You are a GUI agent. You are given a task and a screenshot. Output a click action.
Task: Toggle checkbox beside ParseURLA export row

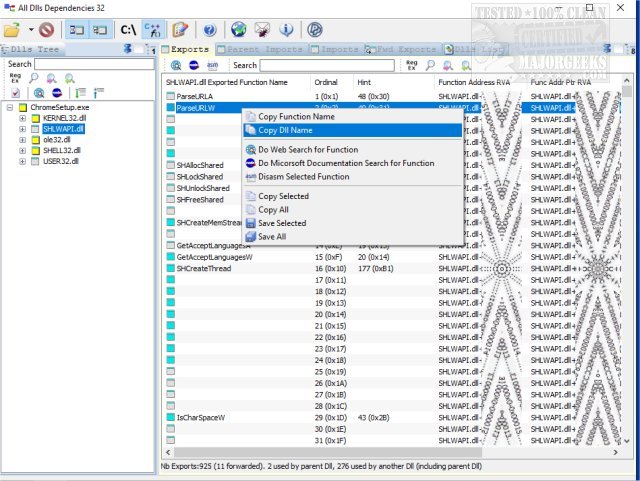(x=170, y=96)
